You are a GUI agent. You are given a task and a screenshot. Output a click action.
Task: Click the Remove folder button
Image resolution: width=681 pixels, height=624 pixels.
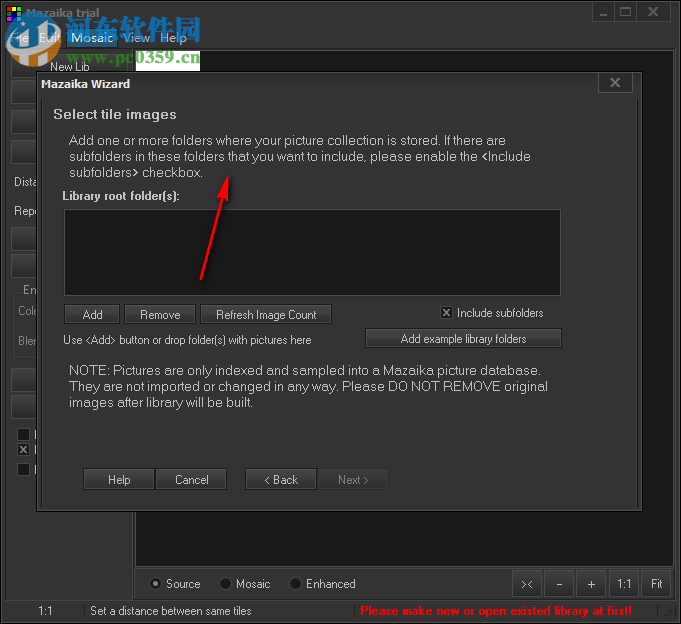click(x=160, y=314)
